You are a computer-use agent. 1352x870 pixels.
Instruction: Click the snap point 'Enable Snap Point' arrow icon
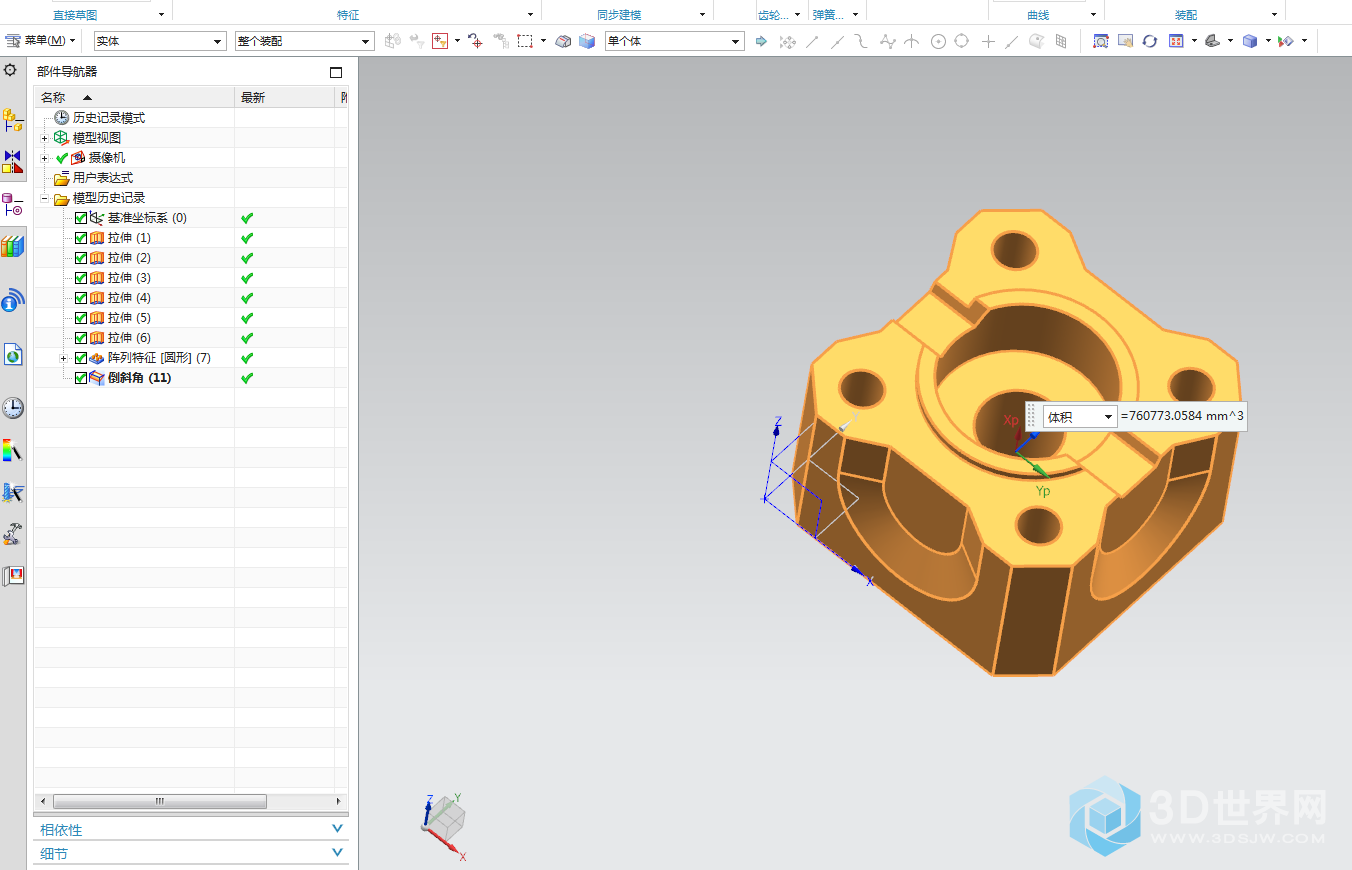click(x=761, y=41)
